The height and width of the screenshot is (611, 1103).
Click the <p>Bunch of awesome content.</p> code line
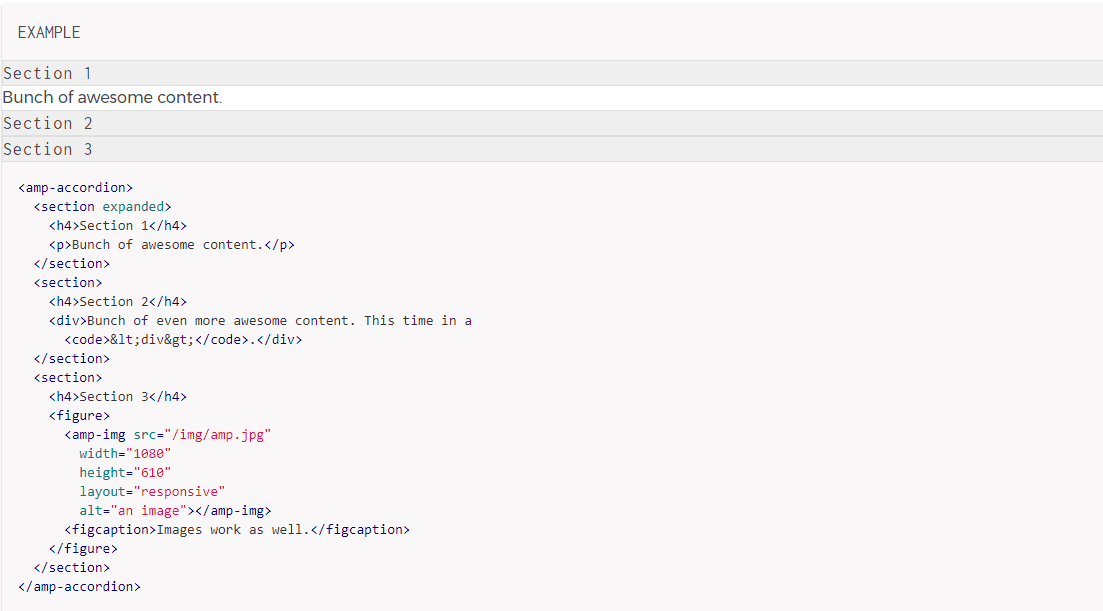(x=172, y=244)
